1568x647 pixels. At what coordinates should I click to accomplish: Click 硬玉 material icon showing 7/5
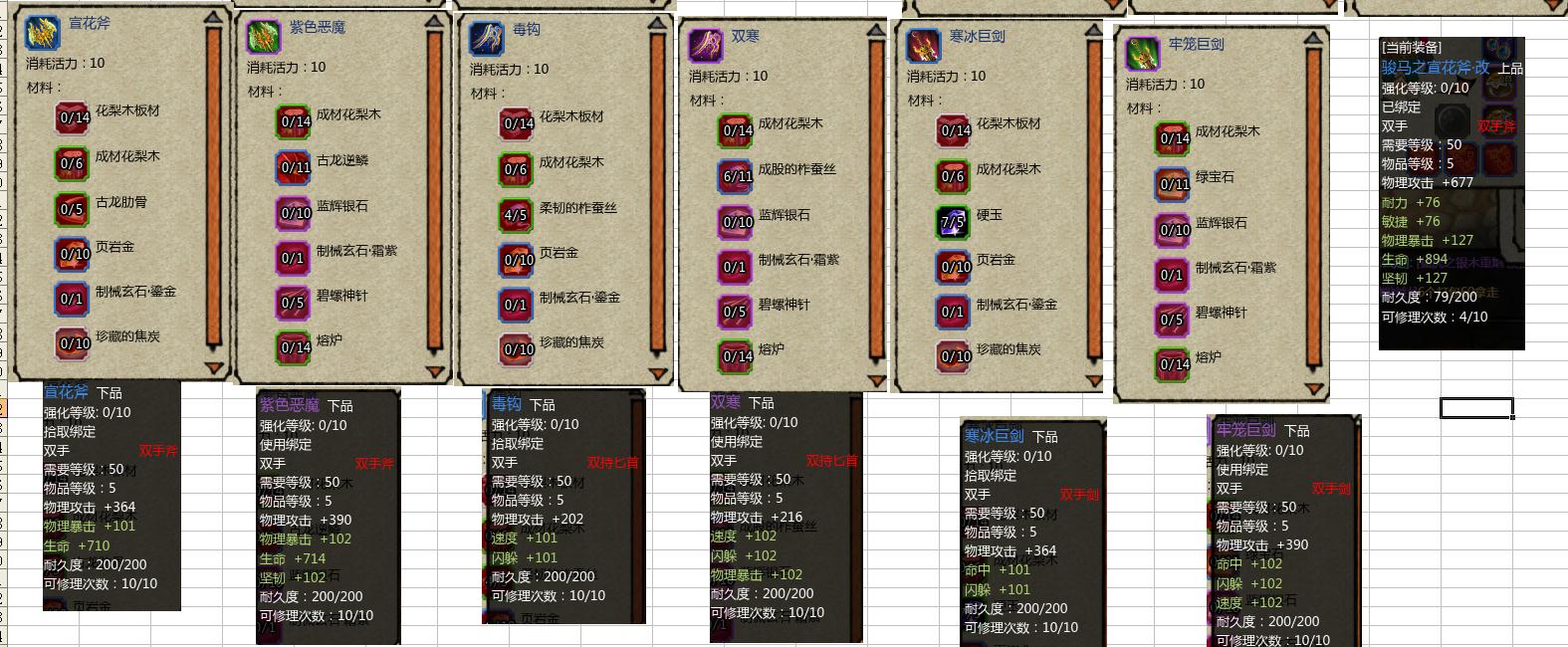click(x=953, y=222)
